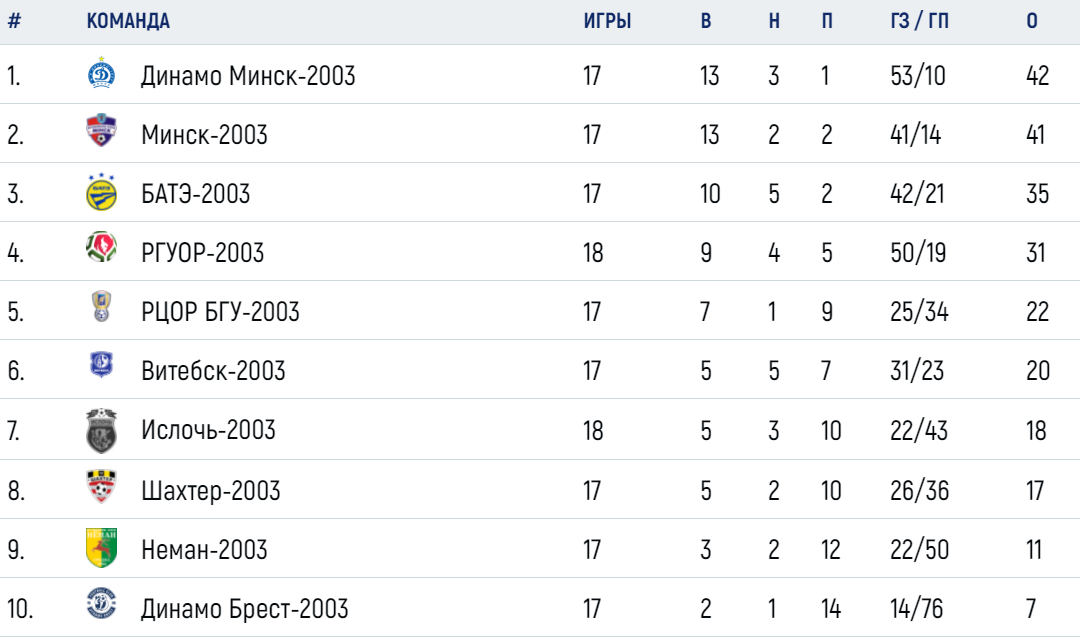Click the ГЗ / ГП column header
1080x637 pixels.
tap(920, 21)
